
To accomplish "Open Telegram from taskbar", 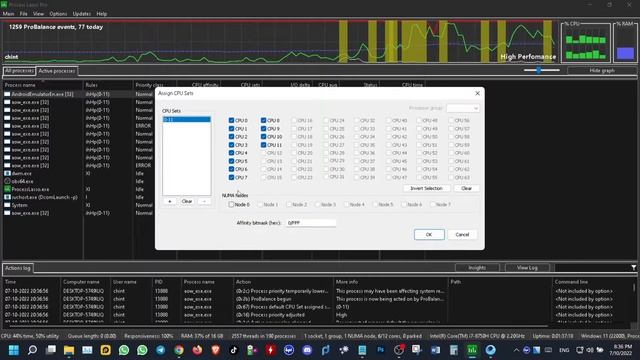I will pos(161,350).
